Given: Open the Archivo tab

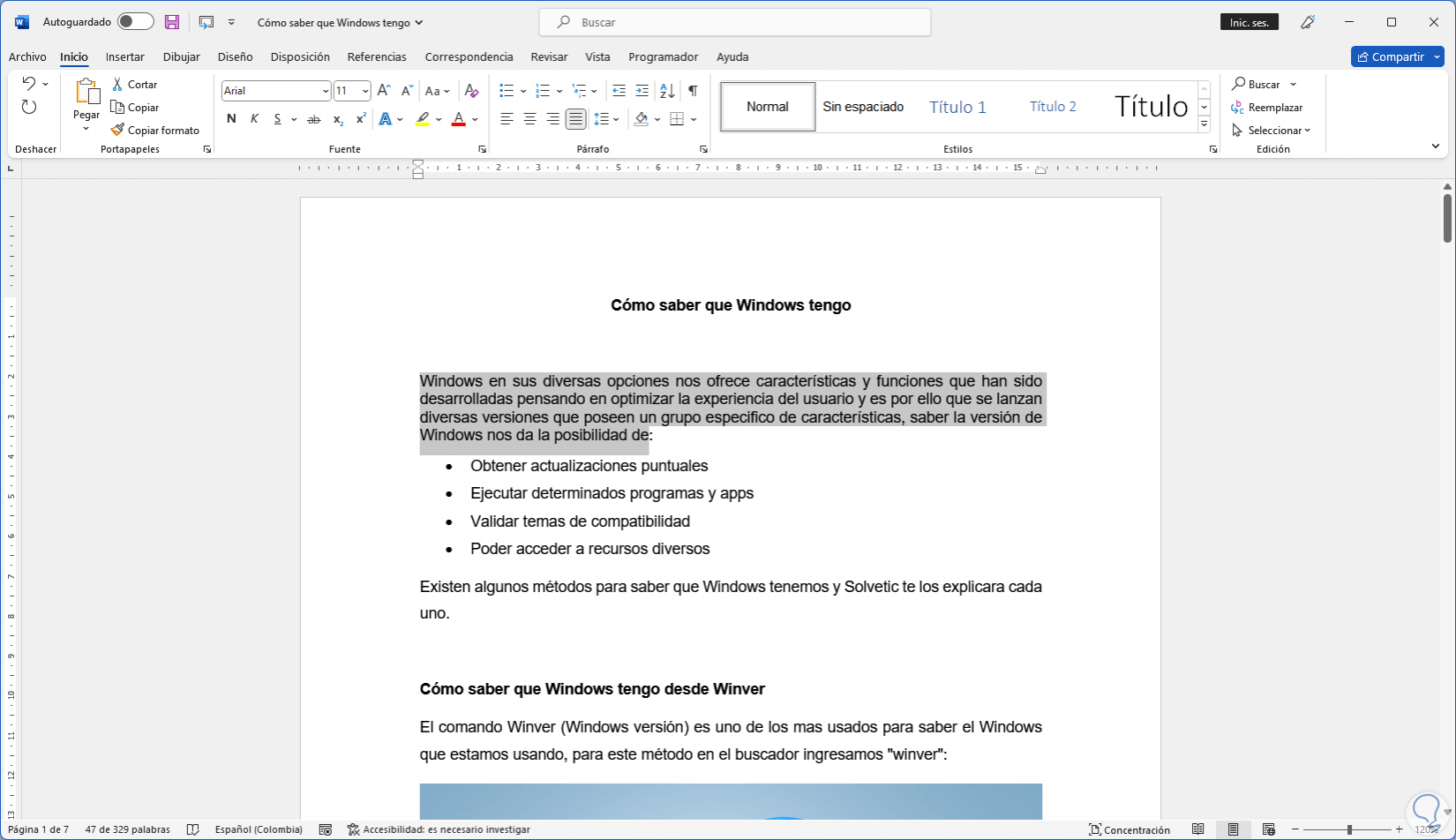Looking at the screenshot, I should [x=27, y=56].
